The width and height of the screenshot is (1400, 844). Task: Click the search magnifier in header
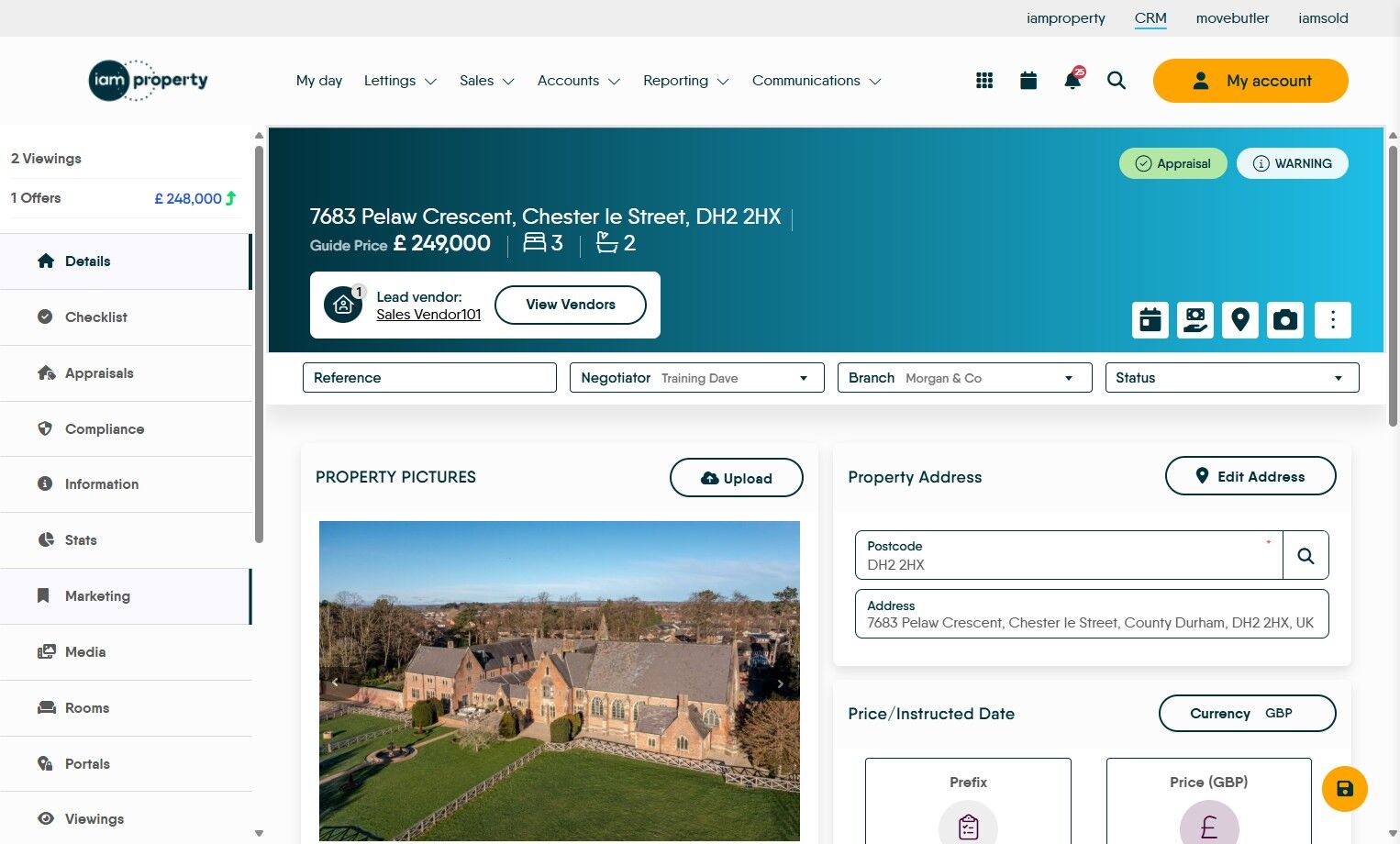point(1117,81)
